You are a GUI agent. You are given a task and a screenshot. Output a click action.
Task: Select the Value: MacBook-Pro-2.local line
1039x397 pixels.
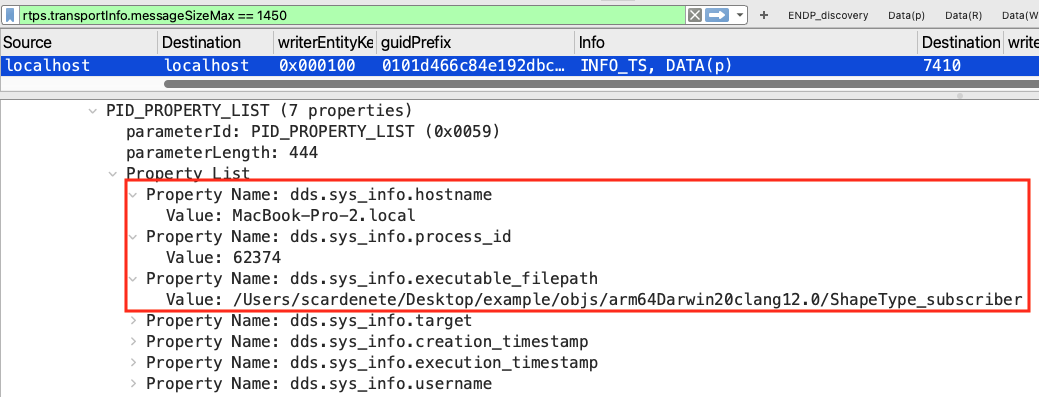[x=290, y=215]
